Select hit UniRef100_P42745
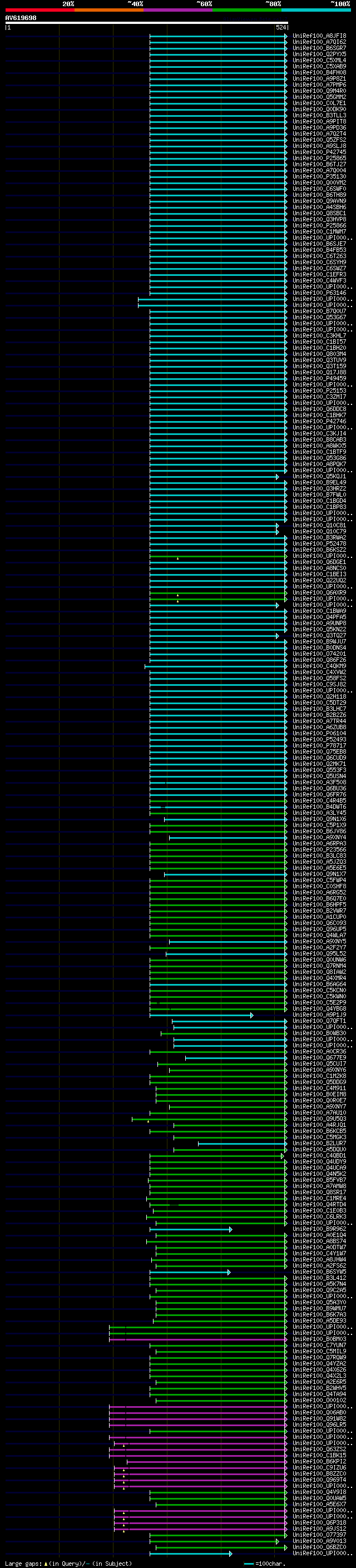The image size is (356, 1568). (319, 152)
